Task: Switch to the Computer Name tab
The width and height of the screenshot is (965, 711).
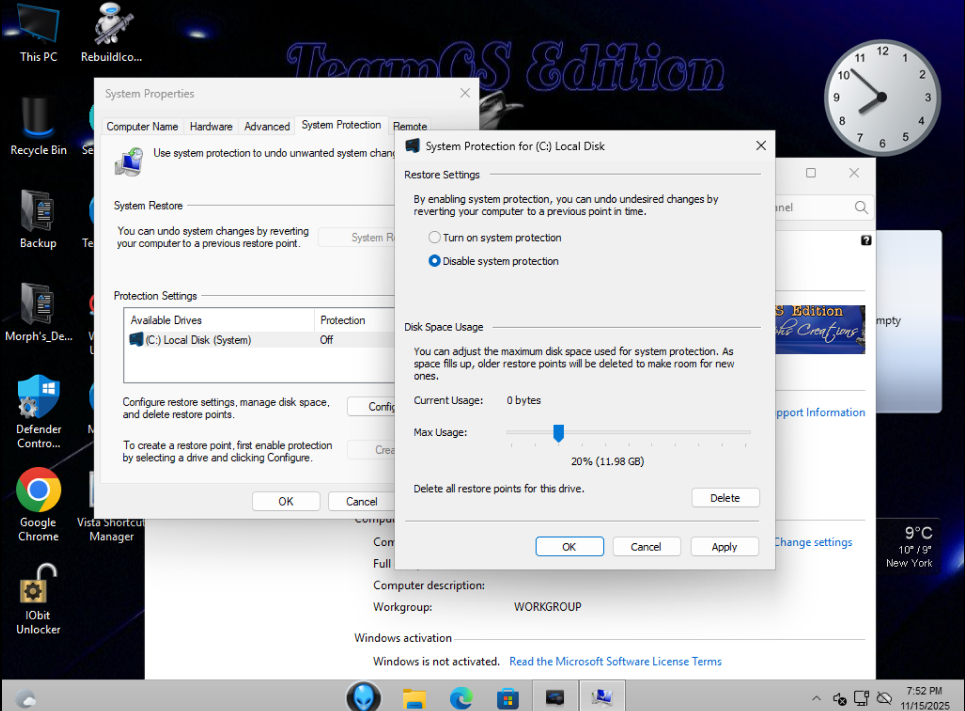Action: click(x=142, y=127)
